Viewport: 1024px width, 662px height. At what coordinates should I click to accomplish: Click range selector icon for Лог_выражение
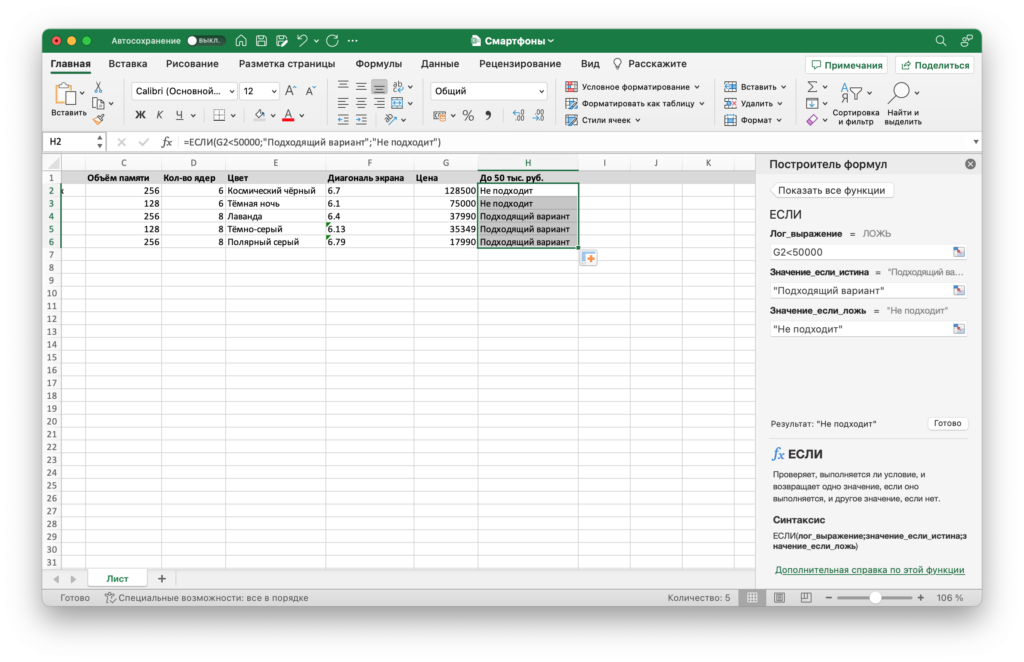(x=958, y=252)
